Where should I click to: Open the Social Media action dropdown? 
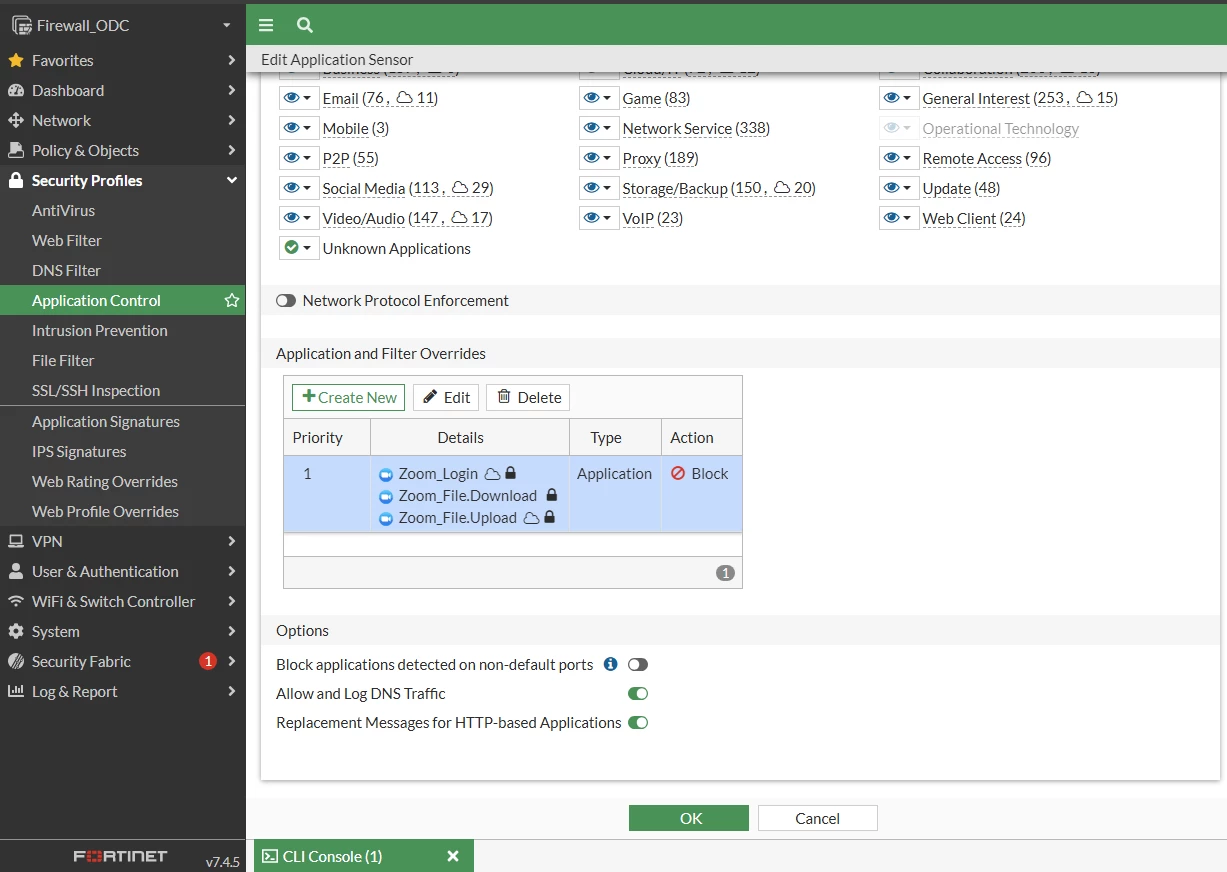tap(298, 188)
